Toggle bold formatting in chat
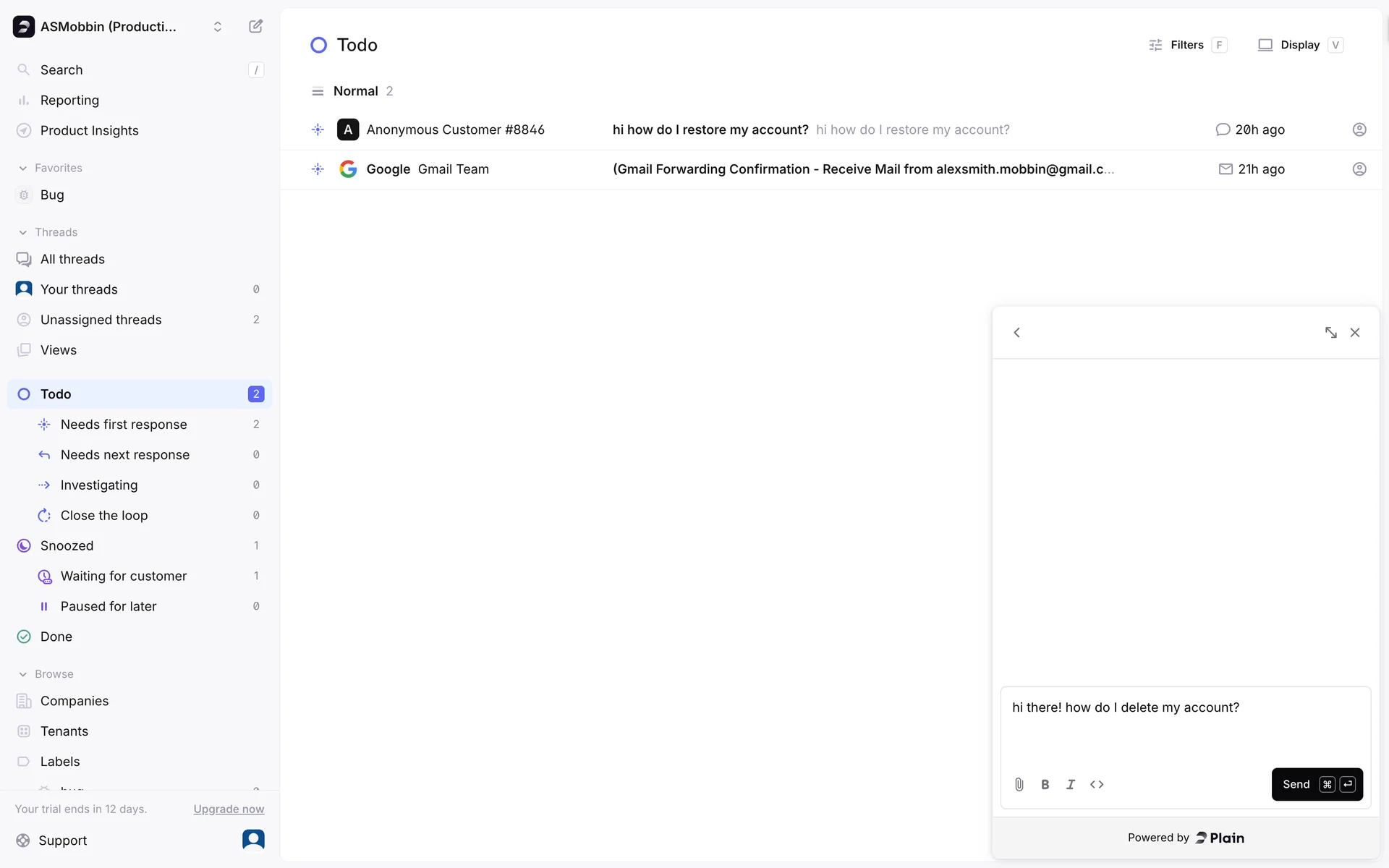 click(1045, 784)
